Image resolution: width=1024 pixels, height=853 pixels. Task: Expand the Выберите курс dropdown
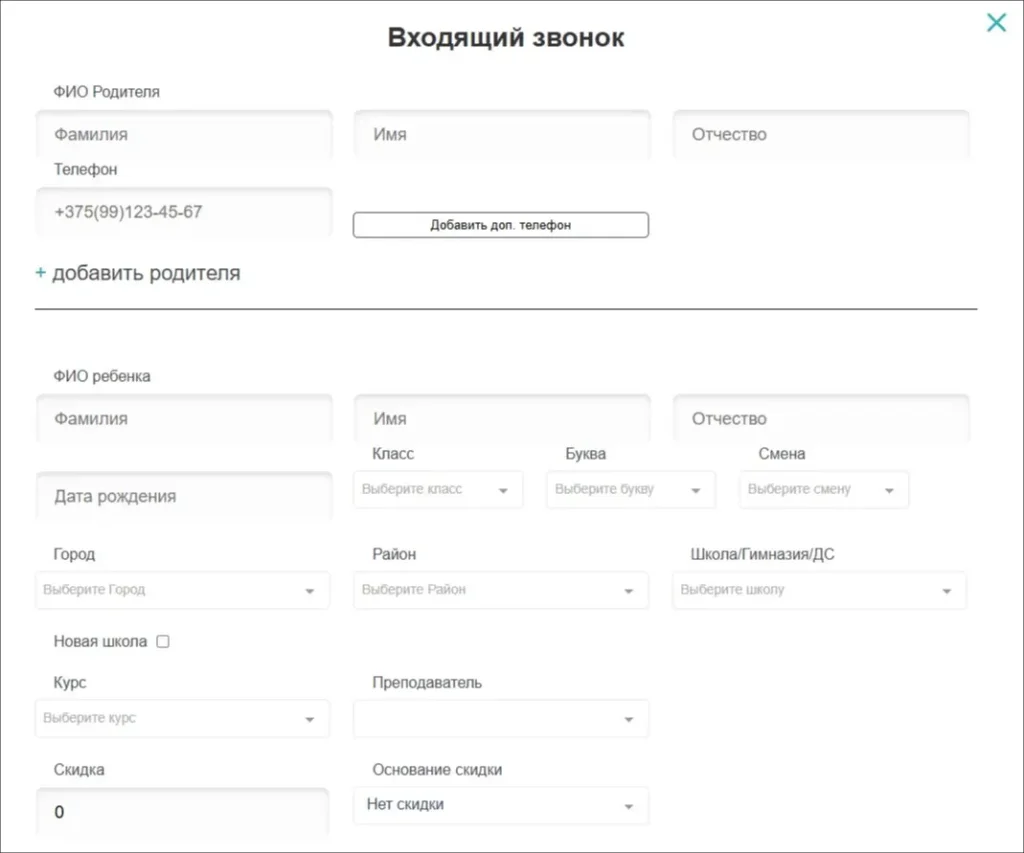(x=309, y=718)
